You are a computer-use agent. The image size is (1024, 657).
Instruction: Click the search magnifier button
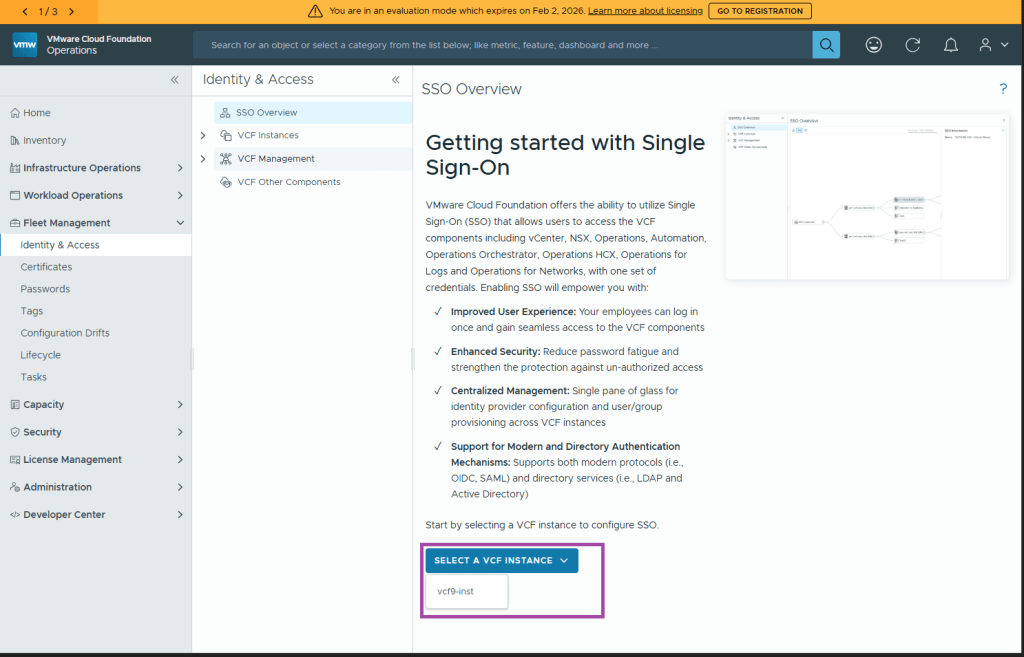[826, 45]
